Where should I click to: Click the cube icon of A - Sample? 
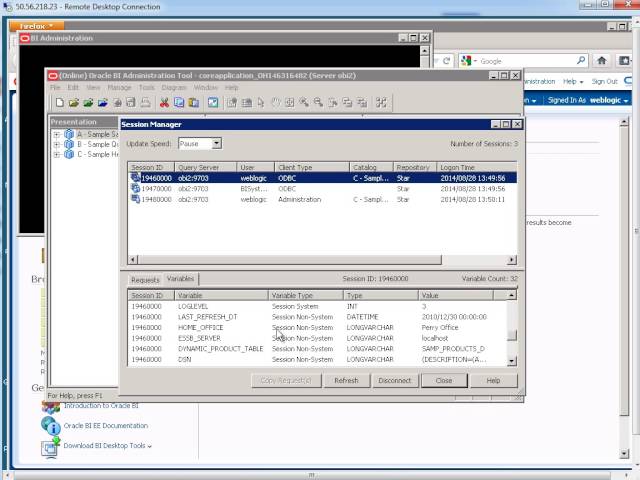(x=69, y=134)
